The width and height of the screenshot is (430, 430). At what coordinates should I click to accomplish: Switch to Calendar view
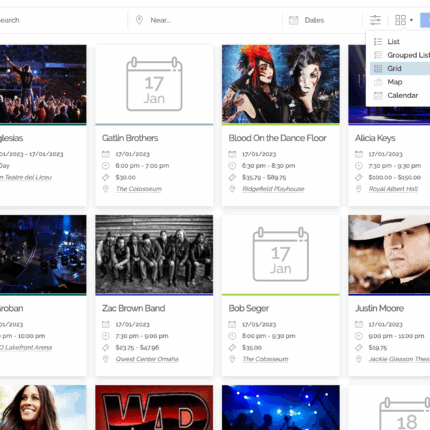tap(400, 95)
